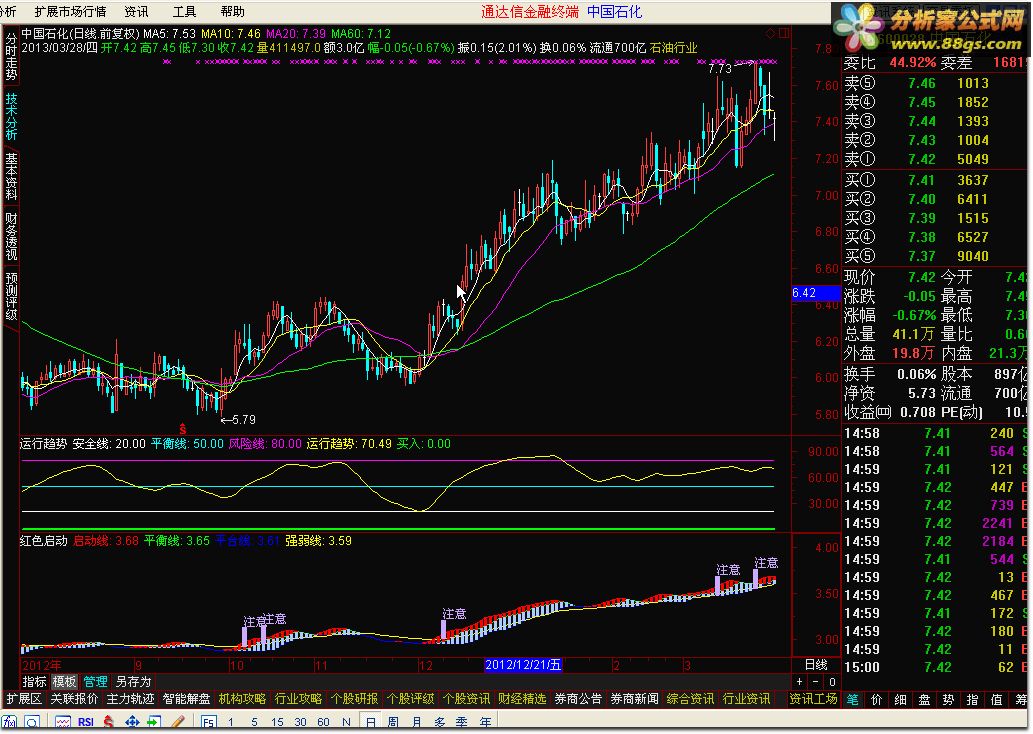Open the 券商公告 tab
The image size is (1033, 734).
click(x=578, y=698)
